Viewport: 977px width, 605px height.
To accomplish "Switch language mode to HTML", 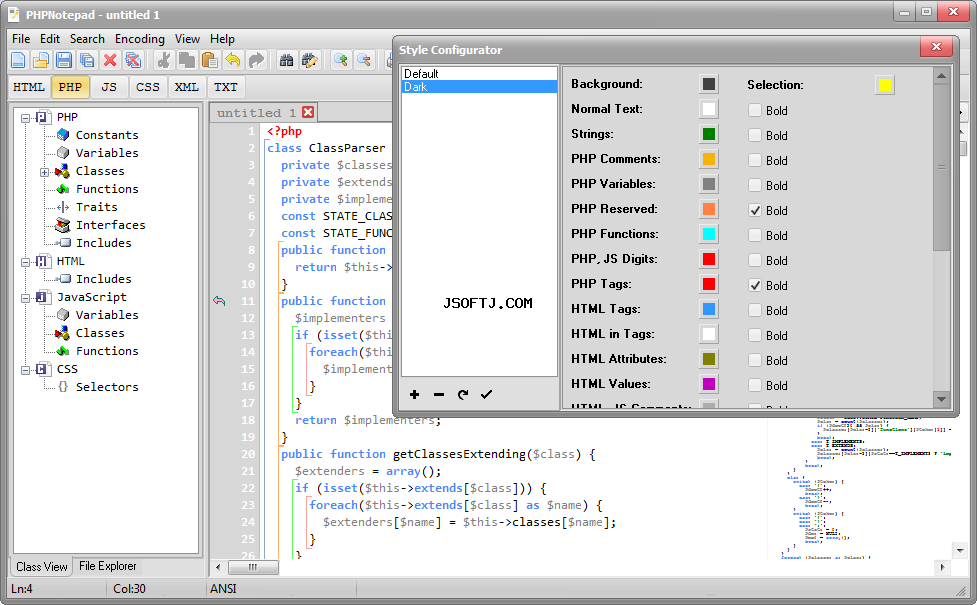I will (29, 87).
